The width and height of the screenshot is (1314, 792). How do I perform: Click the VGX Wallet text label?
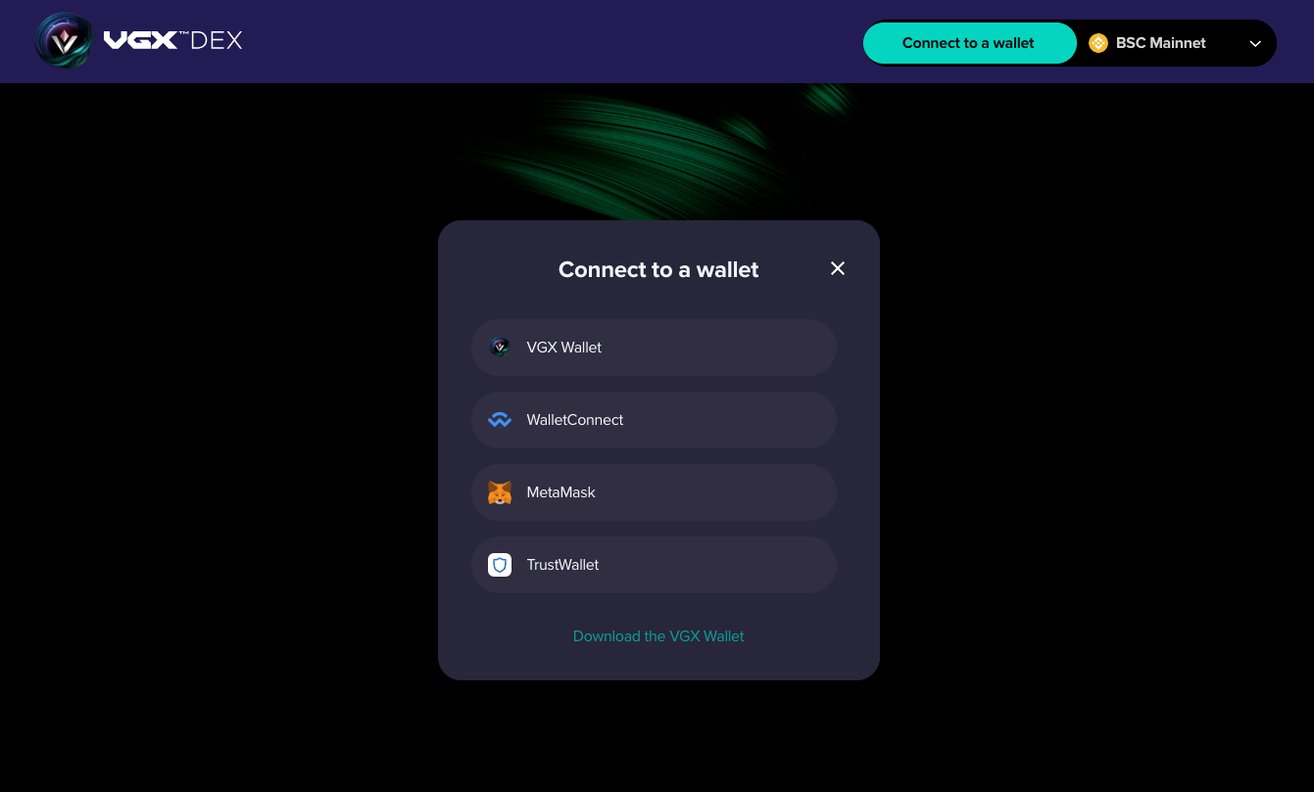pos(564,347)
